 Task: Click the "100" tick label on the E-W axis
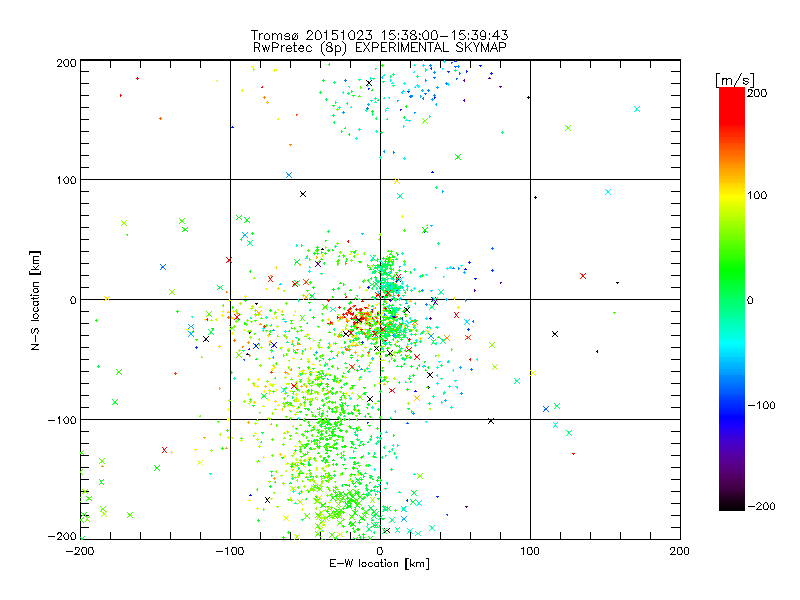point(530,552)
